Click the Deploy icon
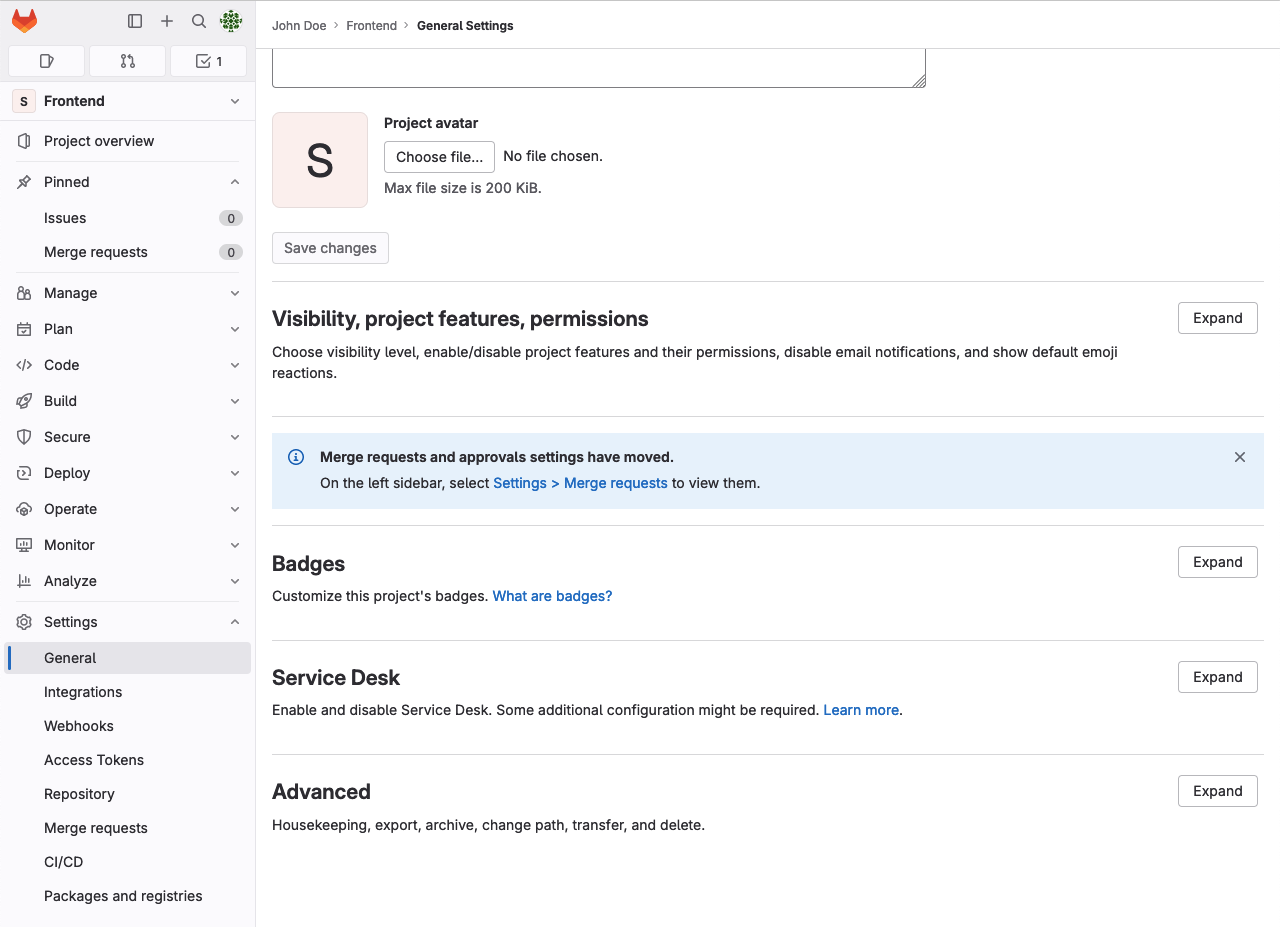Viewport: 1280px width, 927px height. tap(24, 473)
